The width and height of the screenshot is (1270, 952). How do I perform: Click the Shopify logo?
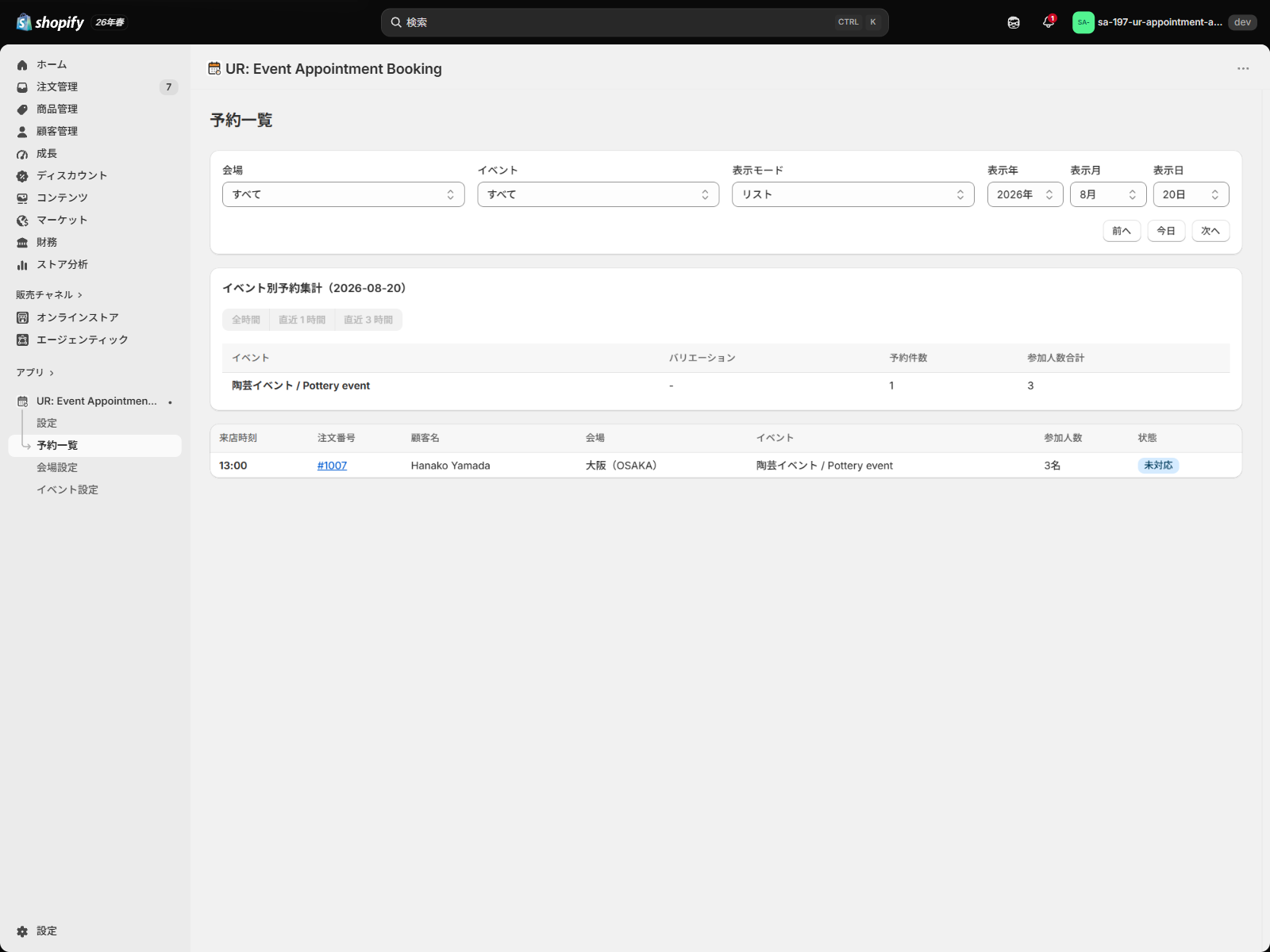pos(50,22)
